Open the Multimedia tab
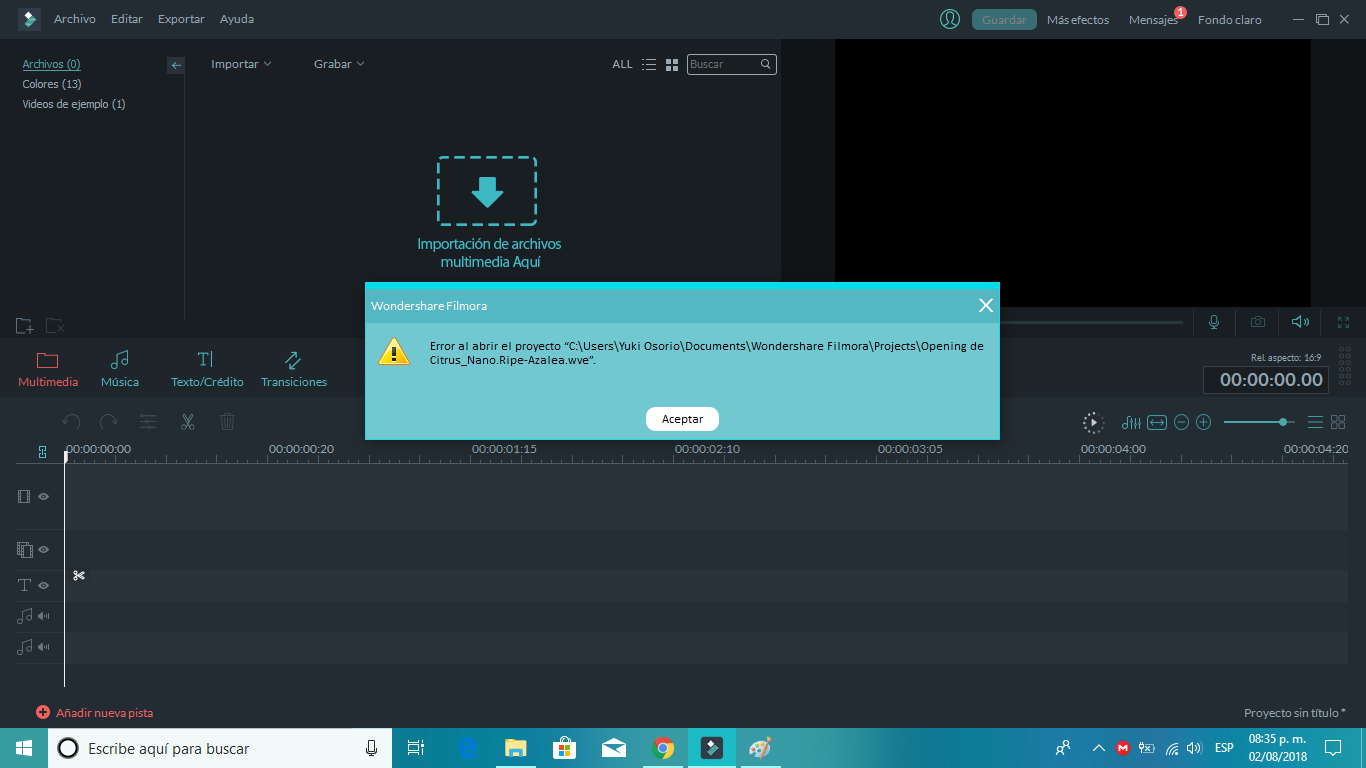This screenshot has width=1366, height=768. pos(48,369)
